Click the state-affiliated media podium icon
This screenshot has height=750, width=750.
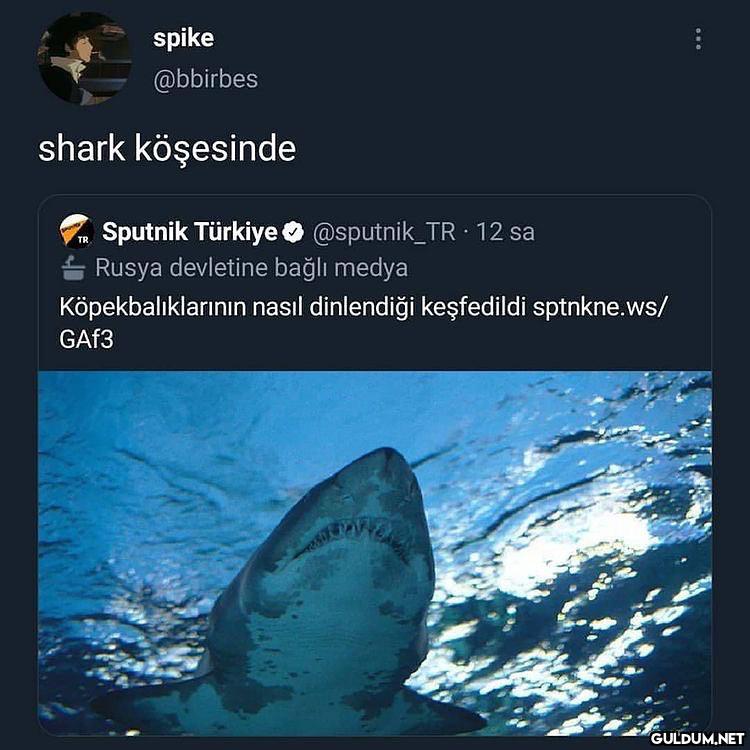pyautogui.click(x=73, y=268)
